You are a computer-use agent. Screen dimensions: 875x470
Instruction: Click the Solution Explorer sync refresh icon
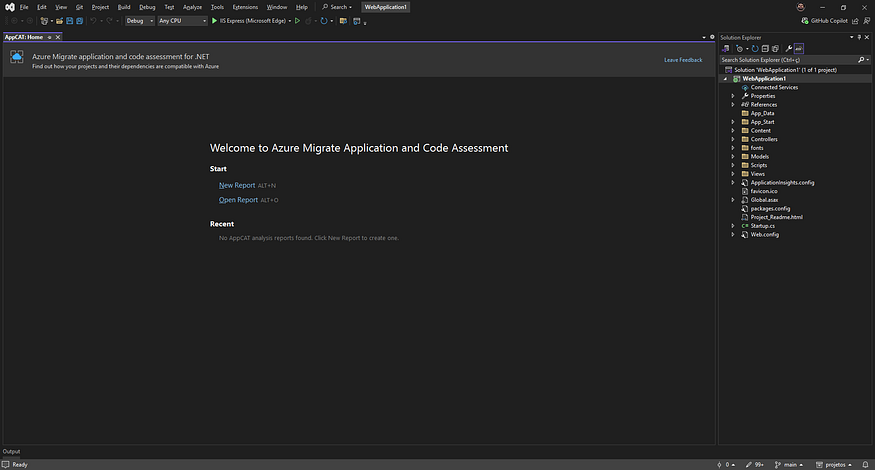point(755,49)
